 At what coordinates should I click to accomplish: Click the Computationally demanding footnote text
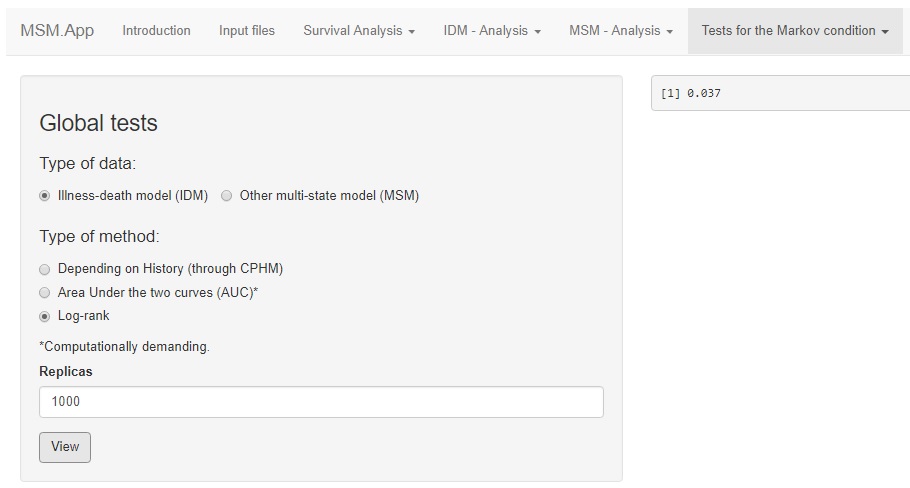(124, 347)
